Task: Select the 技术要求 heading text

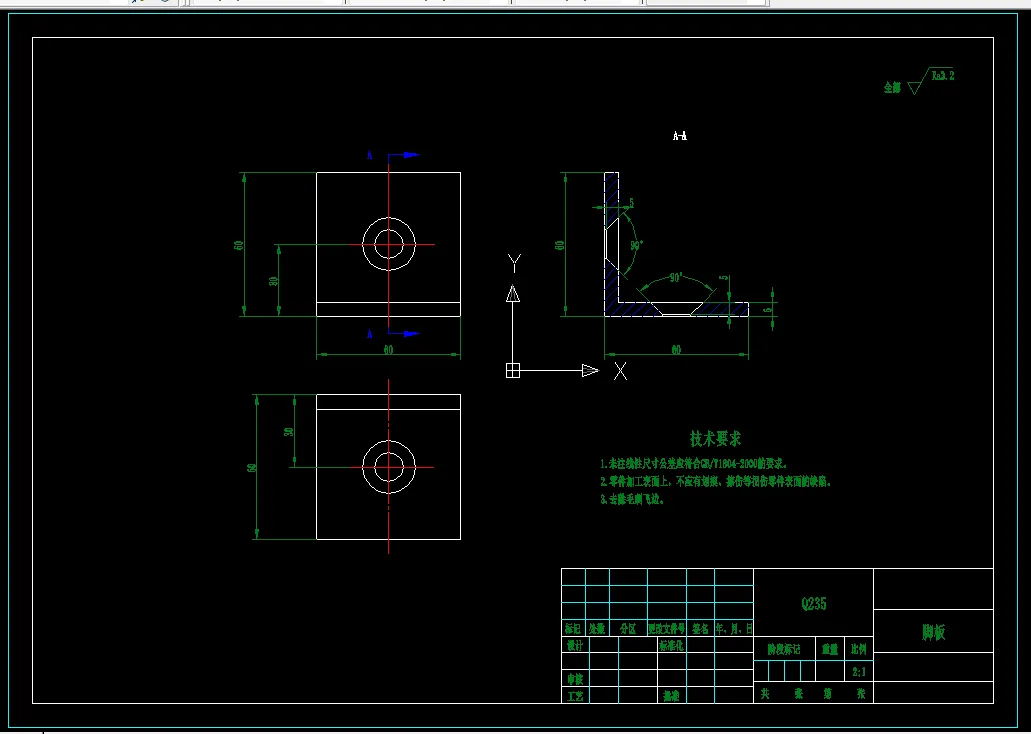Action: pyautogui.click(x=715, y=439)
